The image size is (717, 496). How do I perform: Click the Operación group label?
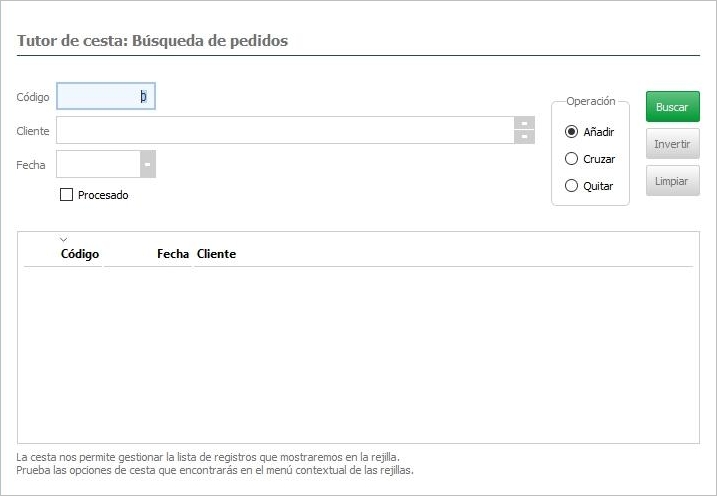tap(590, 102)
